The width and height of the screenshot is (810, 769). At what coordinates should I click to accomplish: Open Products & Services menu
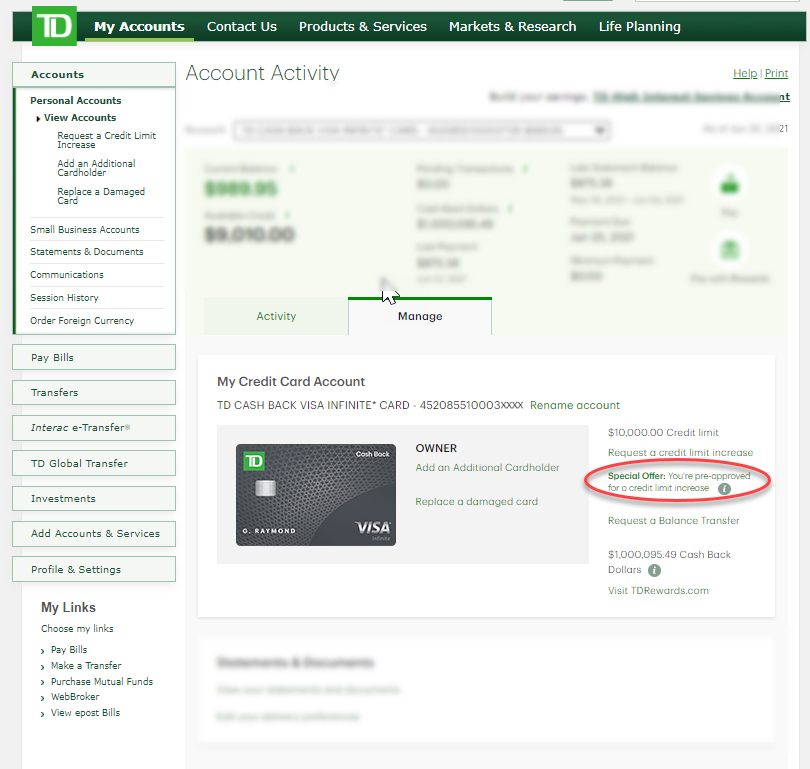[x=362, y=27]
